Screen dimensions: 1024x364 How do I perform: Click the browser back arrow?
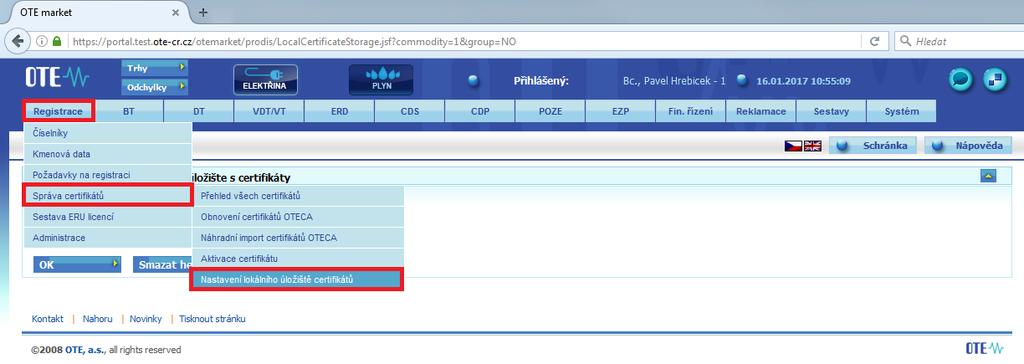pos(18,41)
